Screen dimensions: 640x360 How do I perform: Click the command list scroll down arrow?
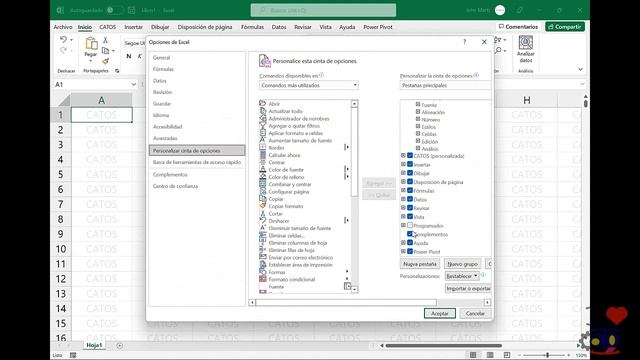pos(354,289)
